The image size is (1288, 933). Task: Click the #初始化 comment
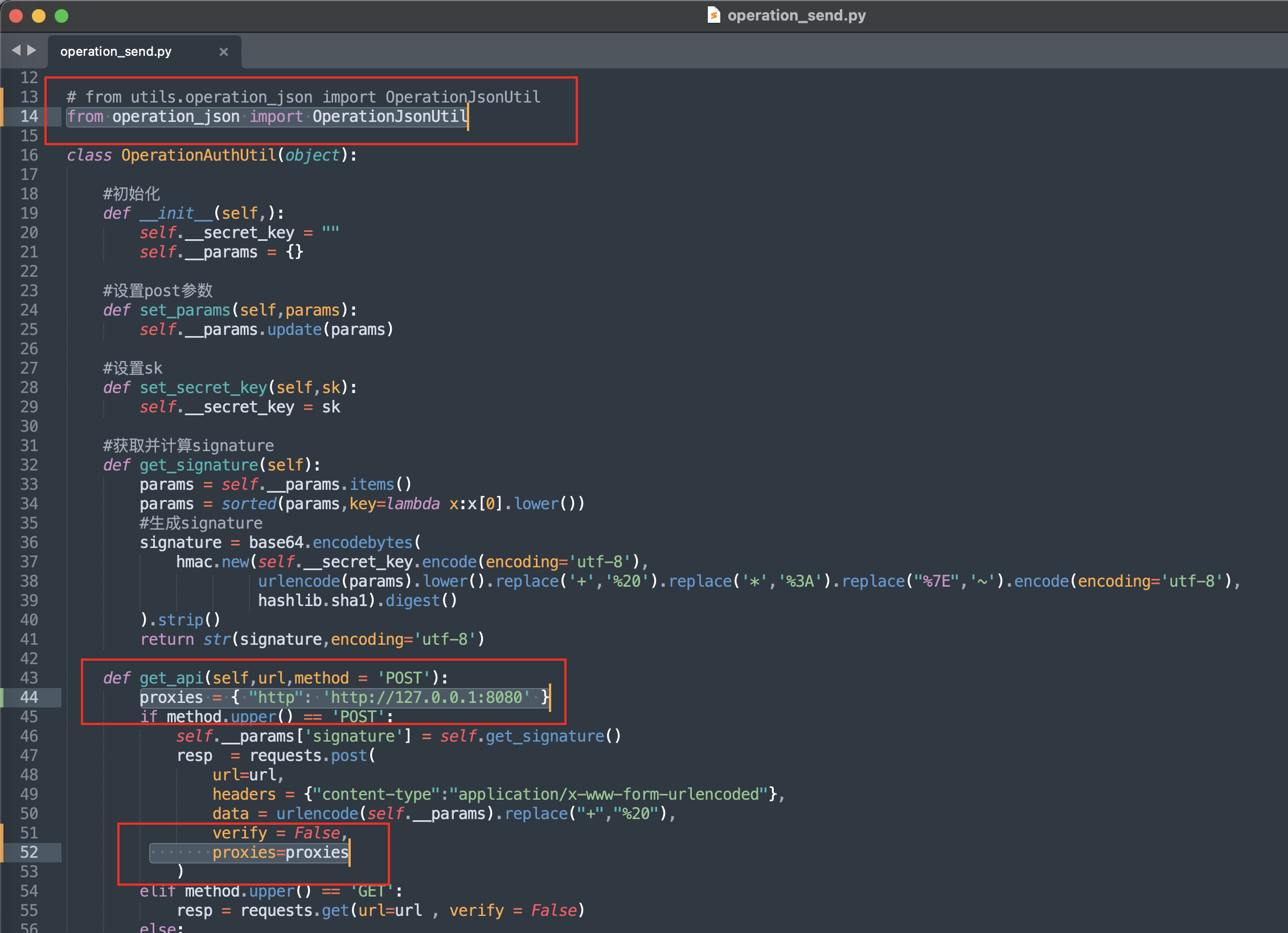click(132, 194)
